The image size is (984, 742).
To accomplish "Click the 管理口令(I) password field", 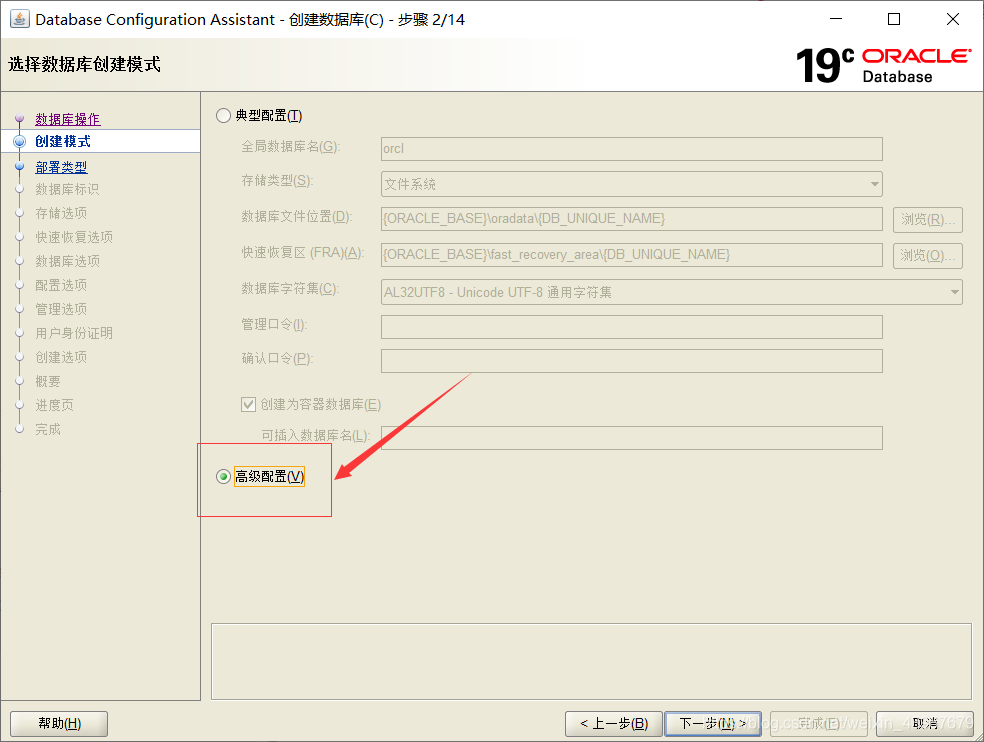I will click(x=631, y=327).
